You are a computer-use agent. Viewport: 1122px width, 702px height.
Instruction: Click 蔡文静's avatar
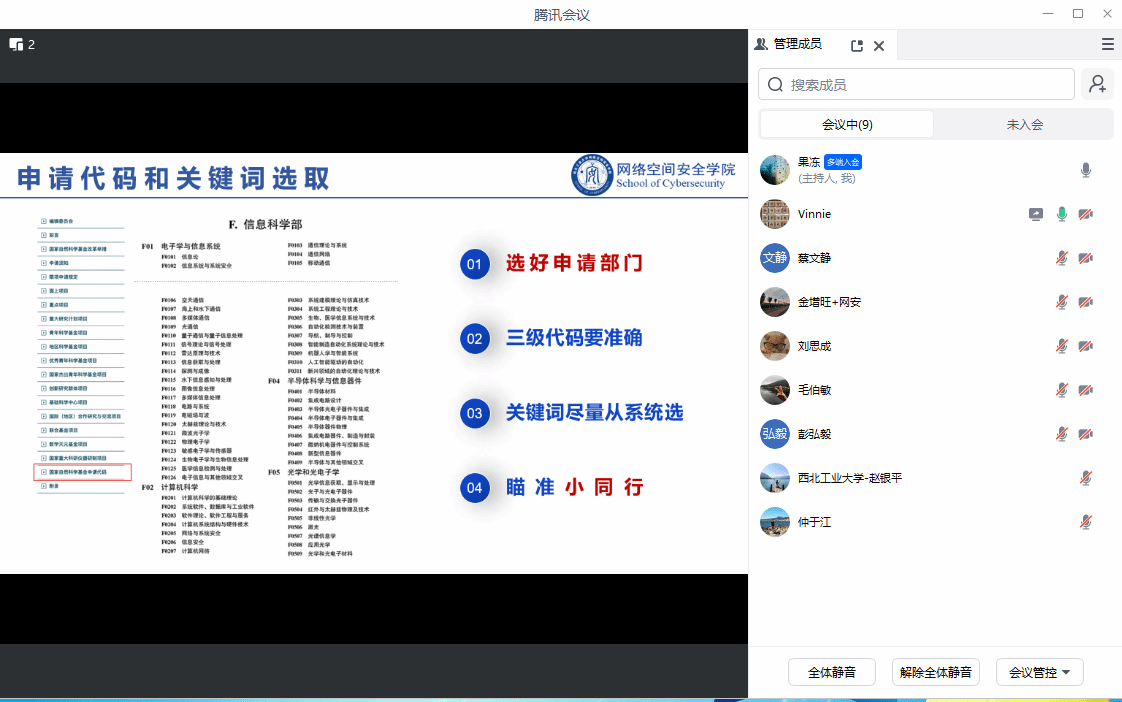(775, 258)
